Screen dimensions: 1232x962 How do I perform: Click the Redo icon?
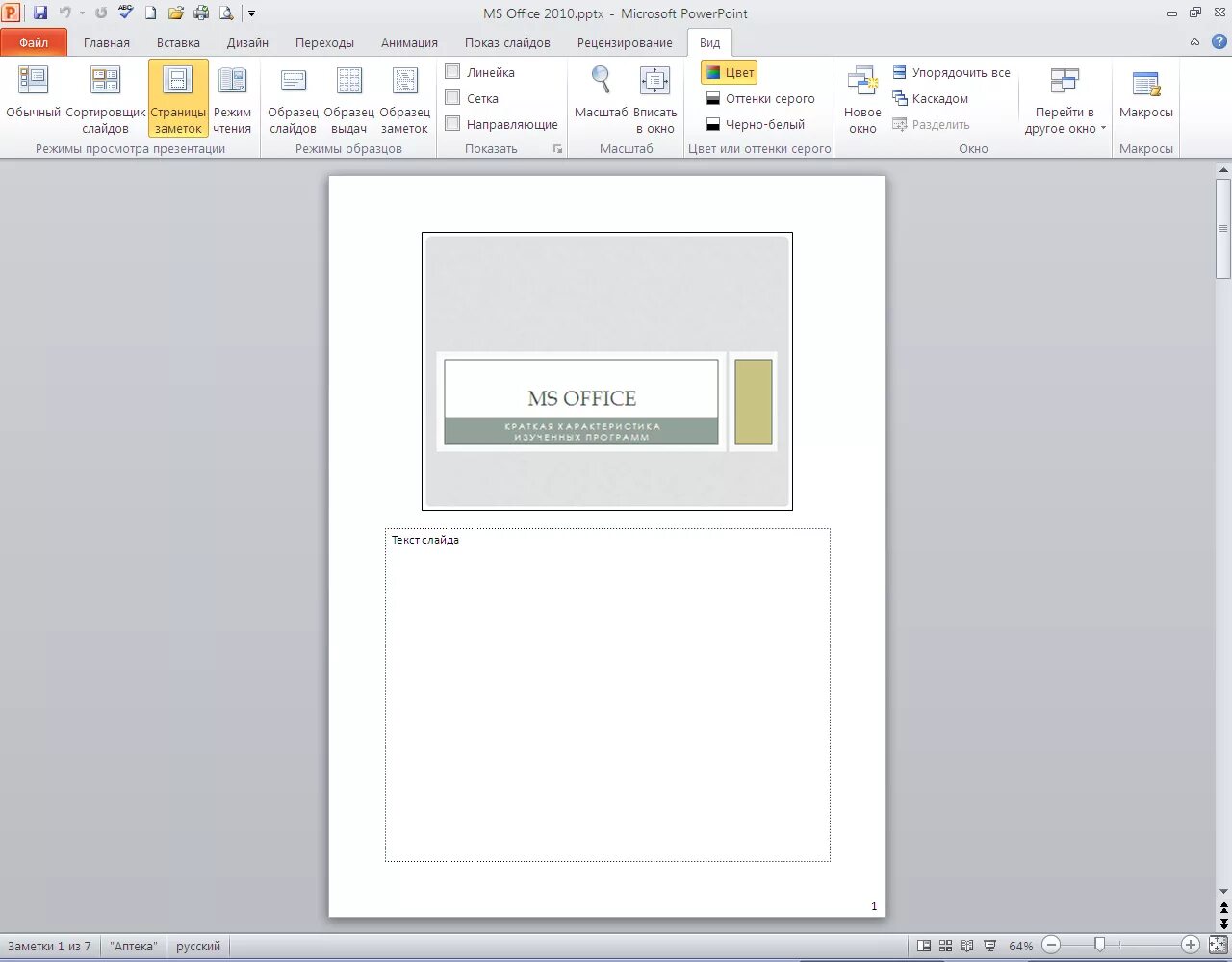(x=101, y=13)
